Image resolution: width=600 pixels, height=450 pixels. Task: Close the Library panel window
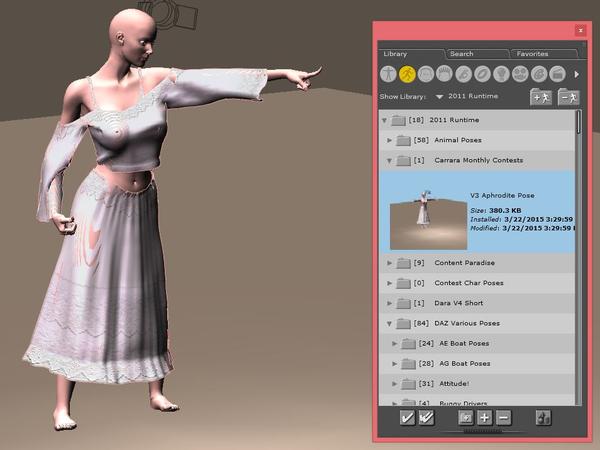point(580,30)
